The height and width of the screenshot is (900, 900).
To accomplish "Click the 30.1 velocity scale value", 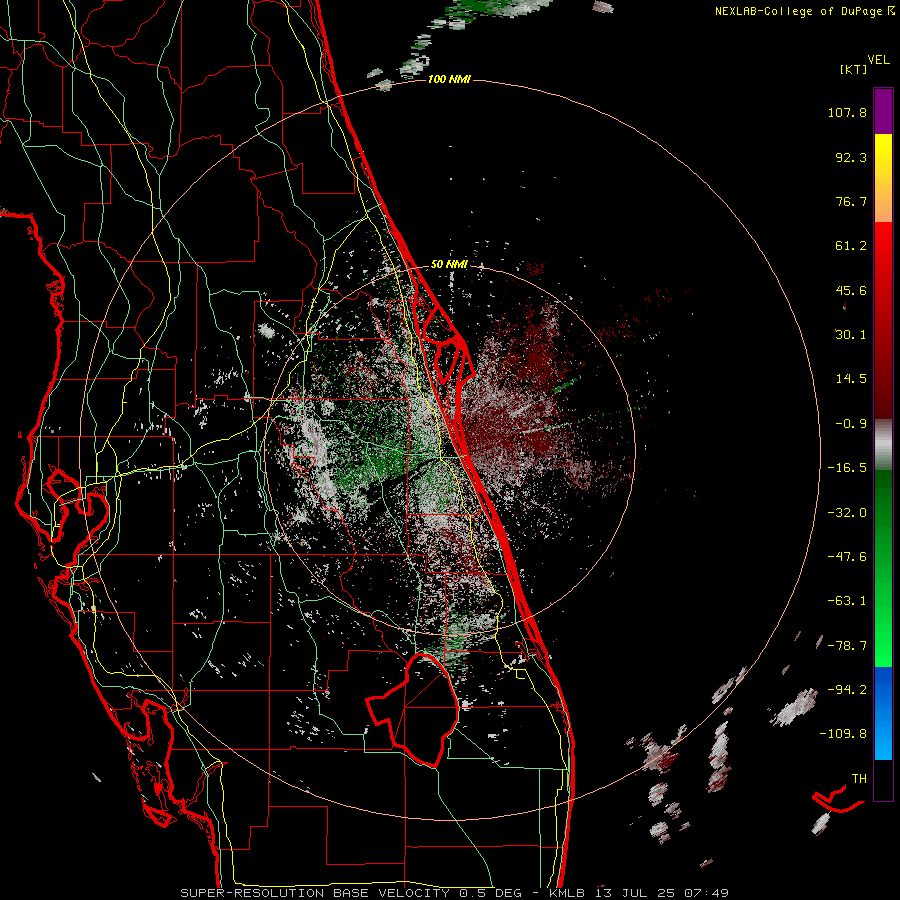I will click(851, 335).
